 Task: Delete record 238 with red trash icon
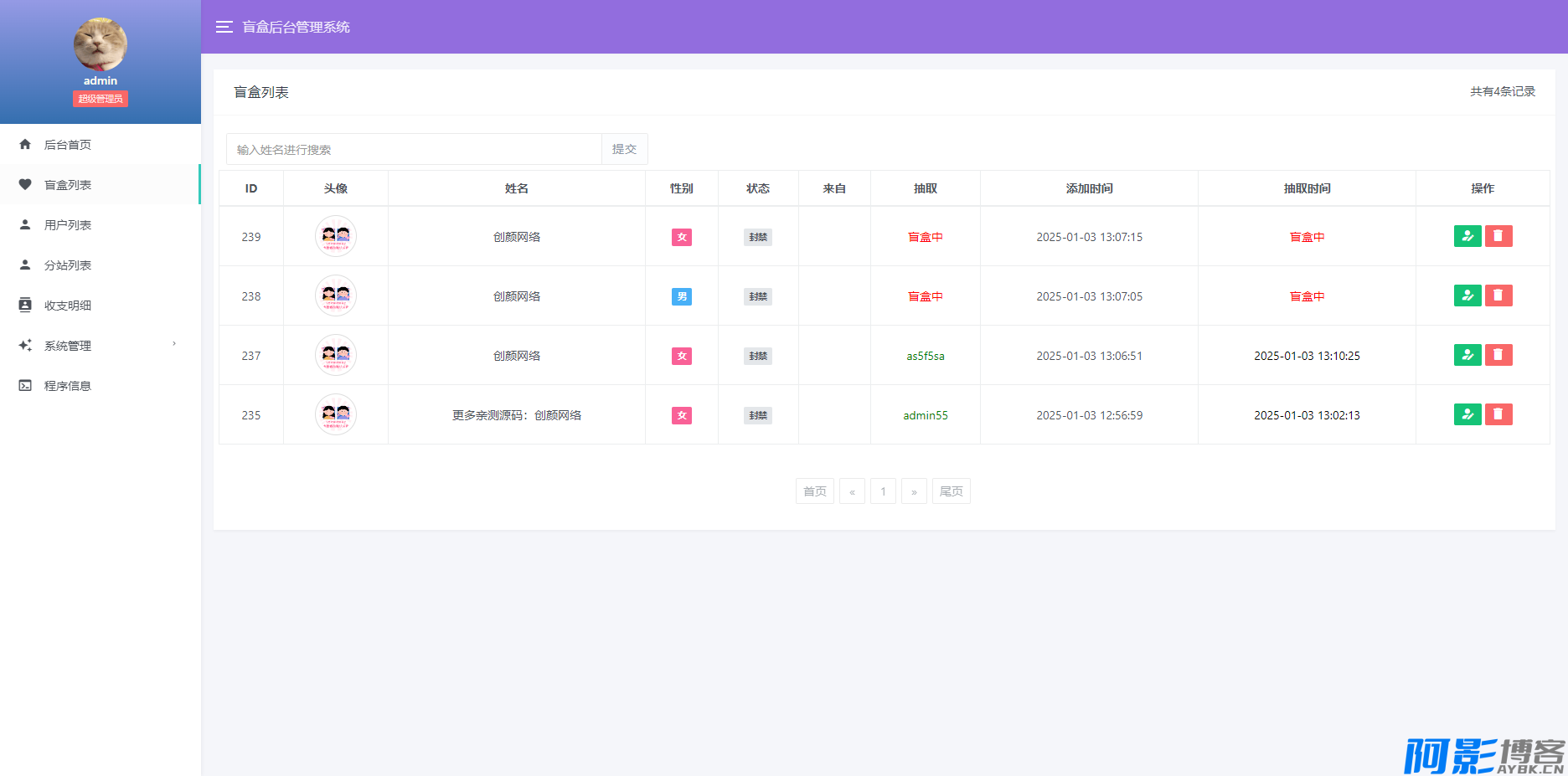tap(1498, 295)
